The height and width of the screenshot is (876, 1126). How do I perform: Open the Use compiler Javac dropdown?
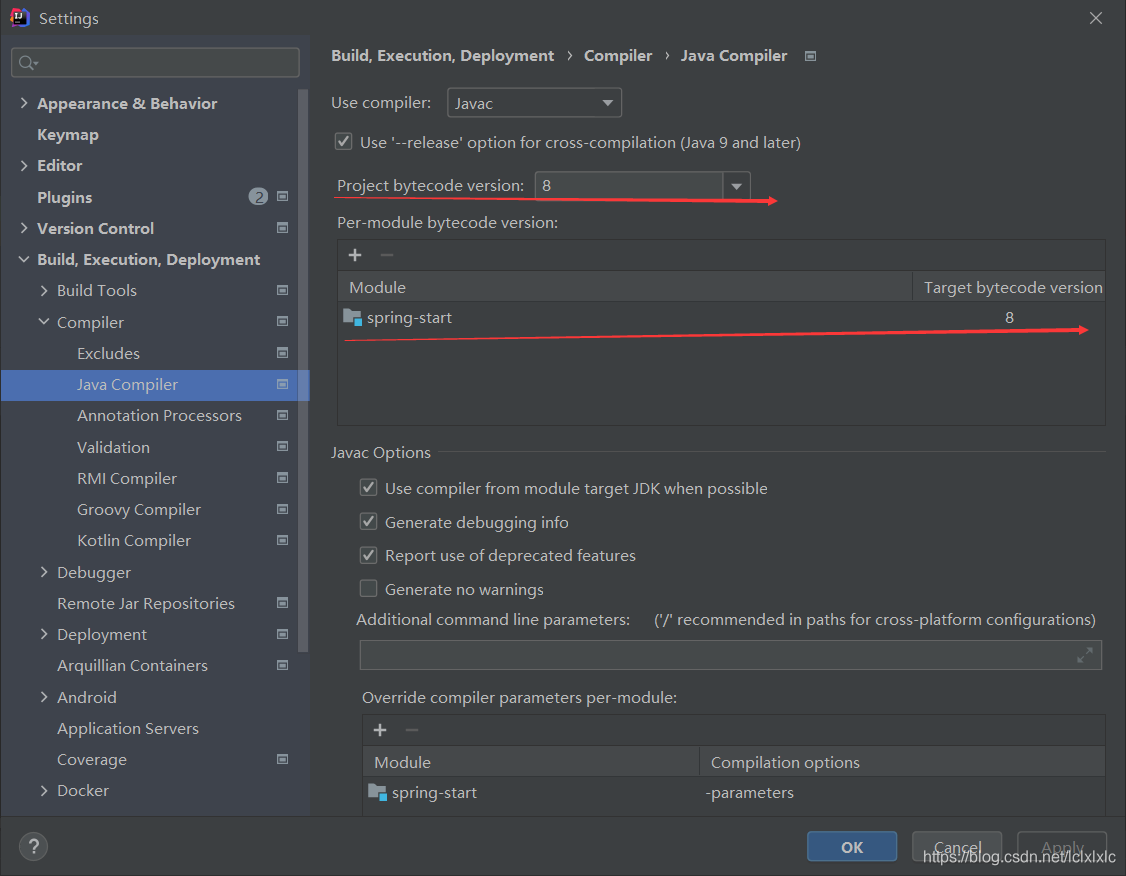point(534,103)
